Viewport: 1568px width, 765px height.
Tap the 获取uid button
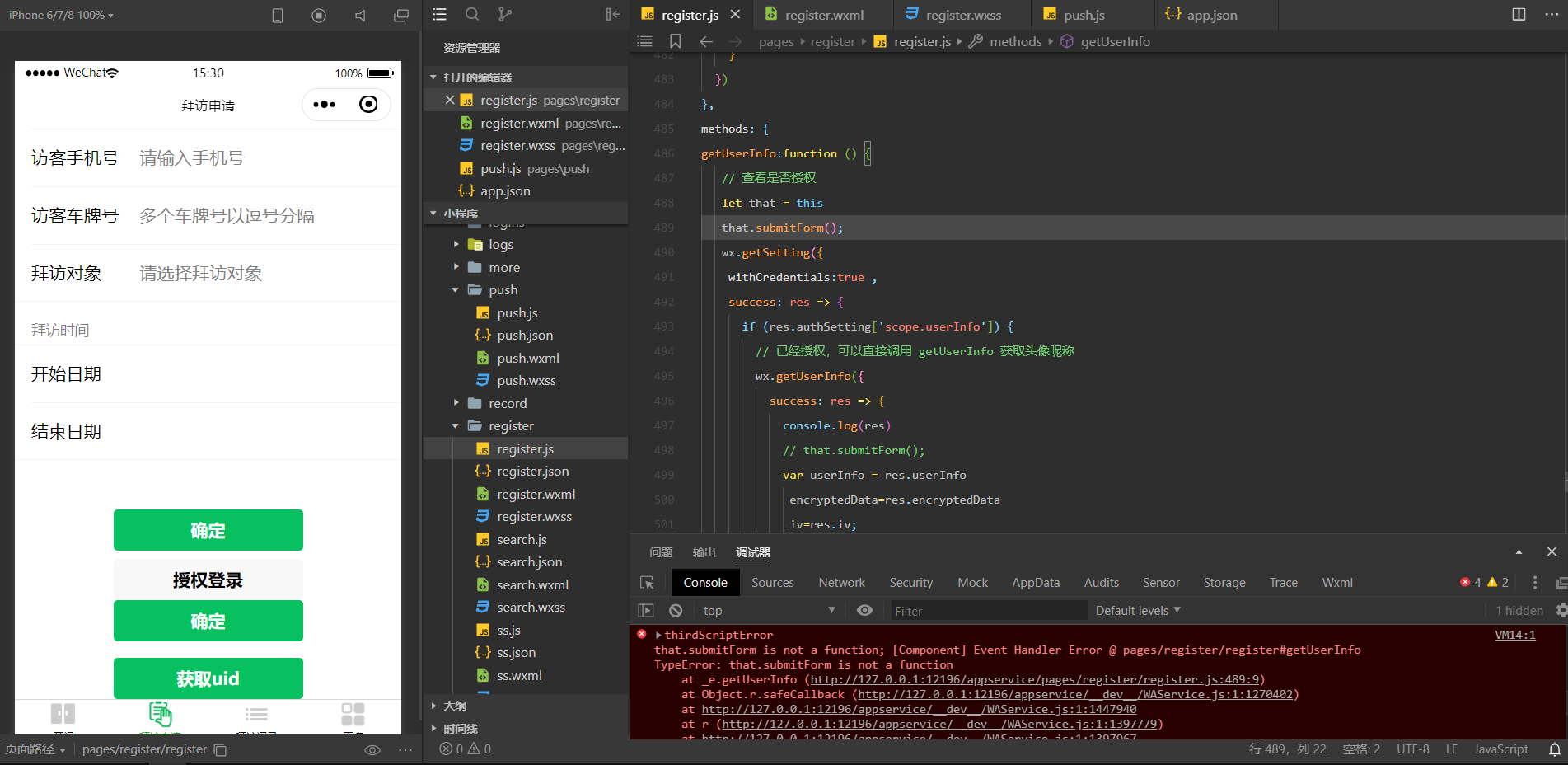[208, 678]
